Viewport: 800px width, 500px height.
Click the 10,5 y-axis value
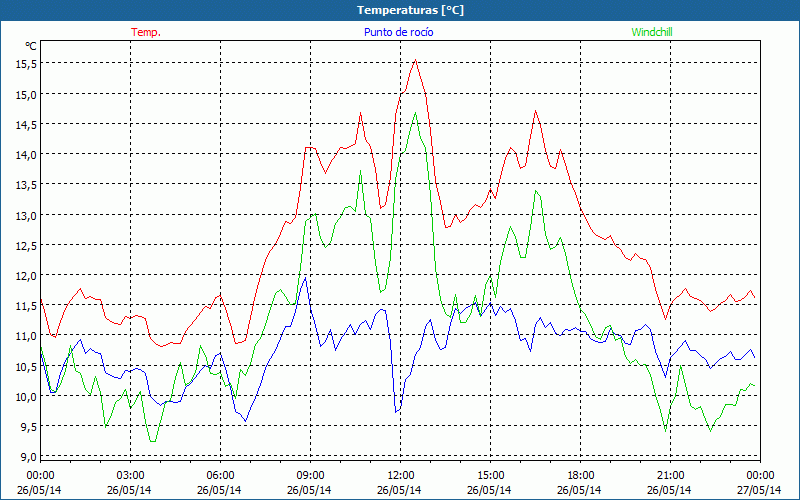pos(27,366)
